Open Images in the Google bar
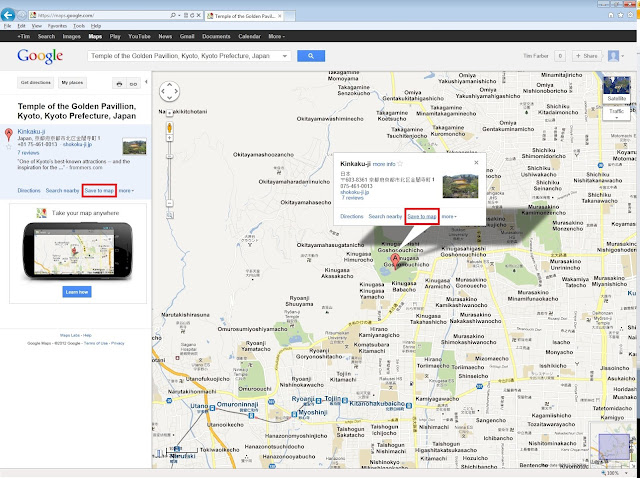The width and height of the screenshot is (640, 478). click(71, 36)
